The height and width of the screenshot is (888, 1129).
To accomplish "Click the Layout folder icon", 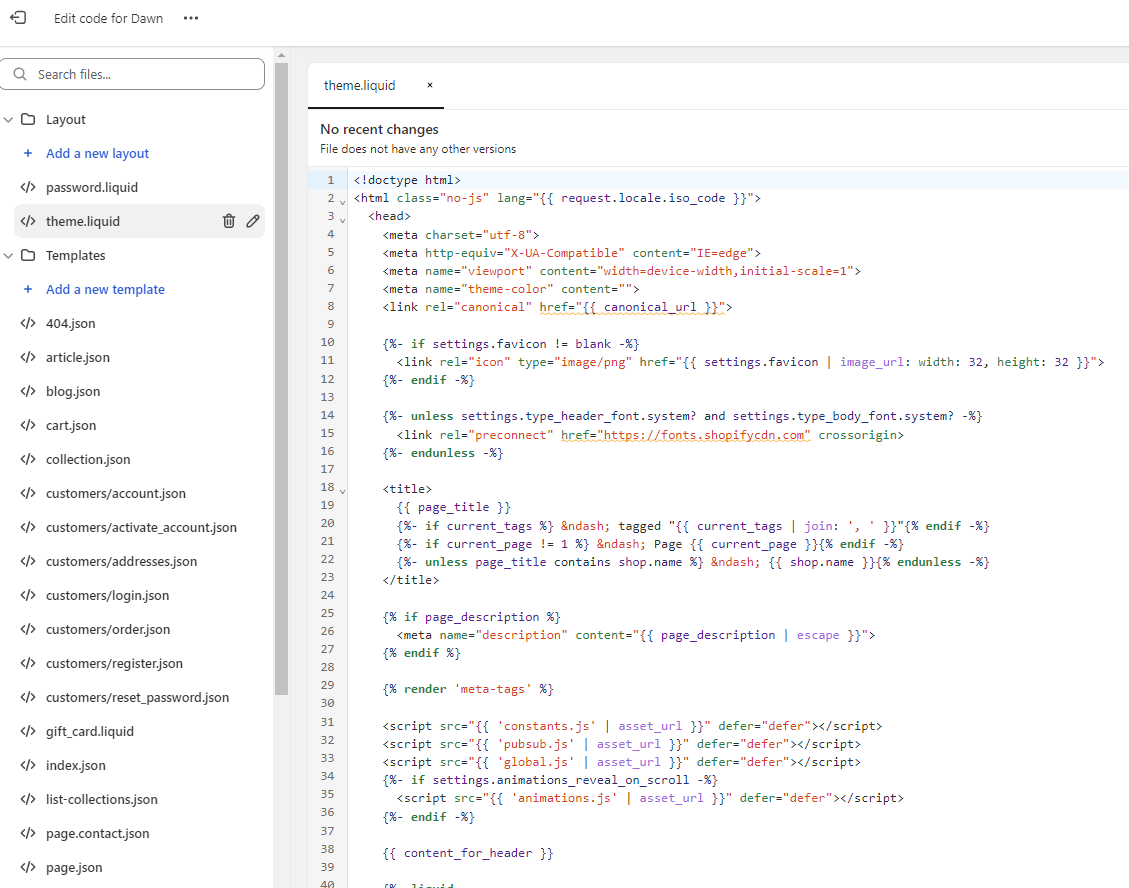I will pos(28,120).
